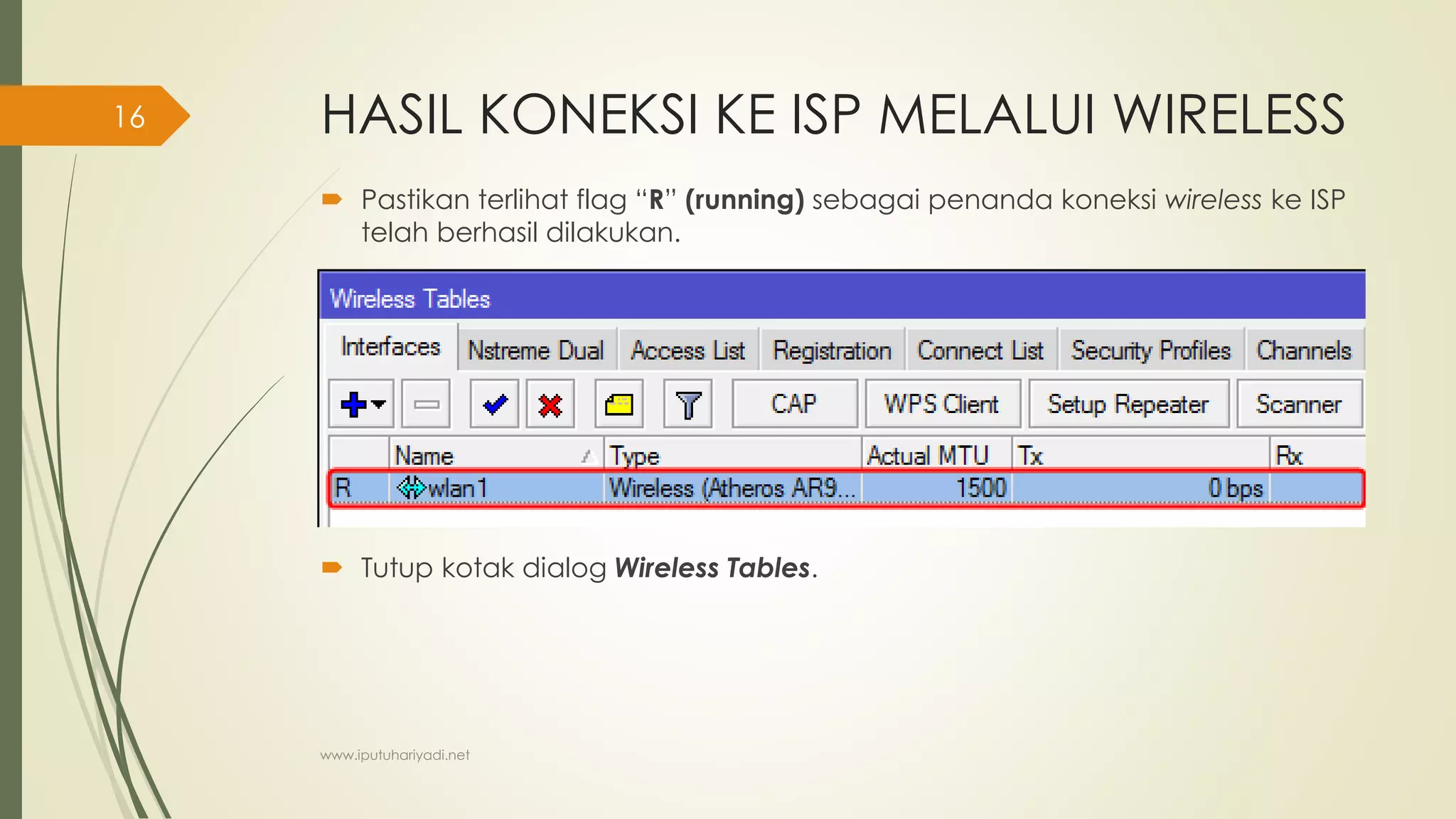Click the Setup Repeater button

click(1128, 404)
